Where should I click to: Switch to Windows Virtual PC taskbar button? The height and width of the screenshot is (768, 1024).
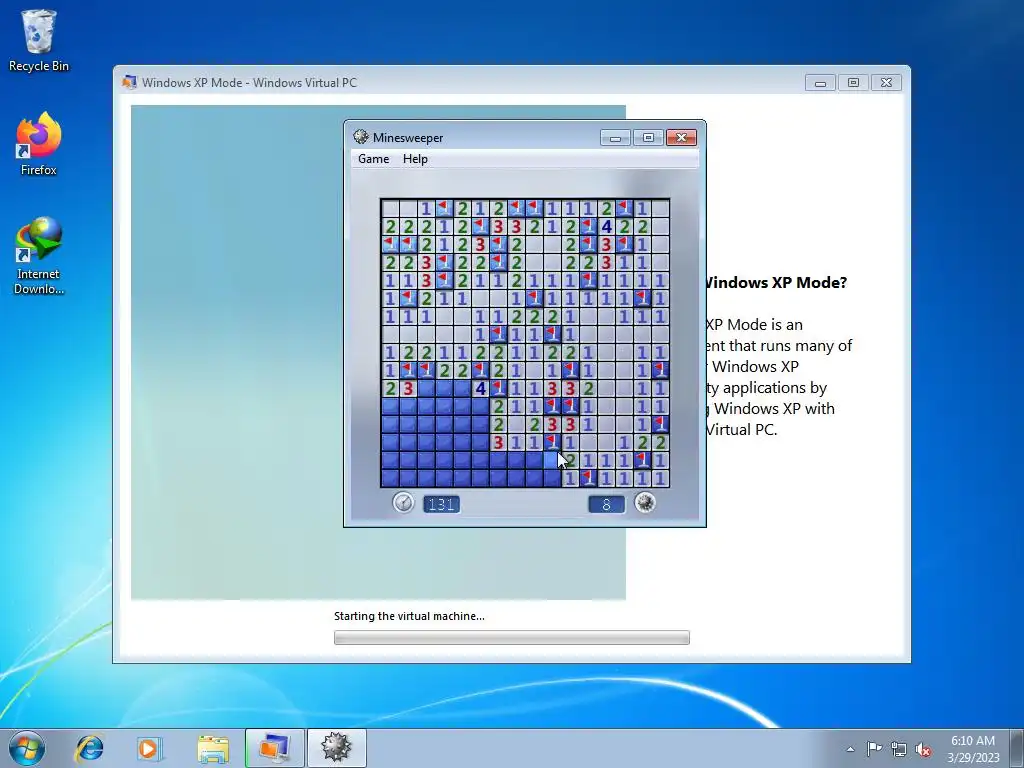point(274,748)
